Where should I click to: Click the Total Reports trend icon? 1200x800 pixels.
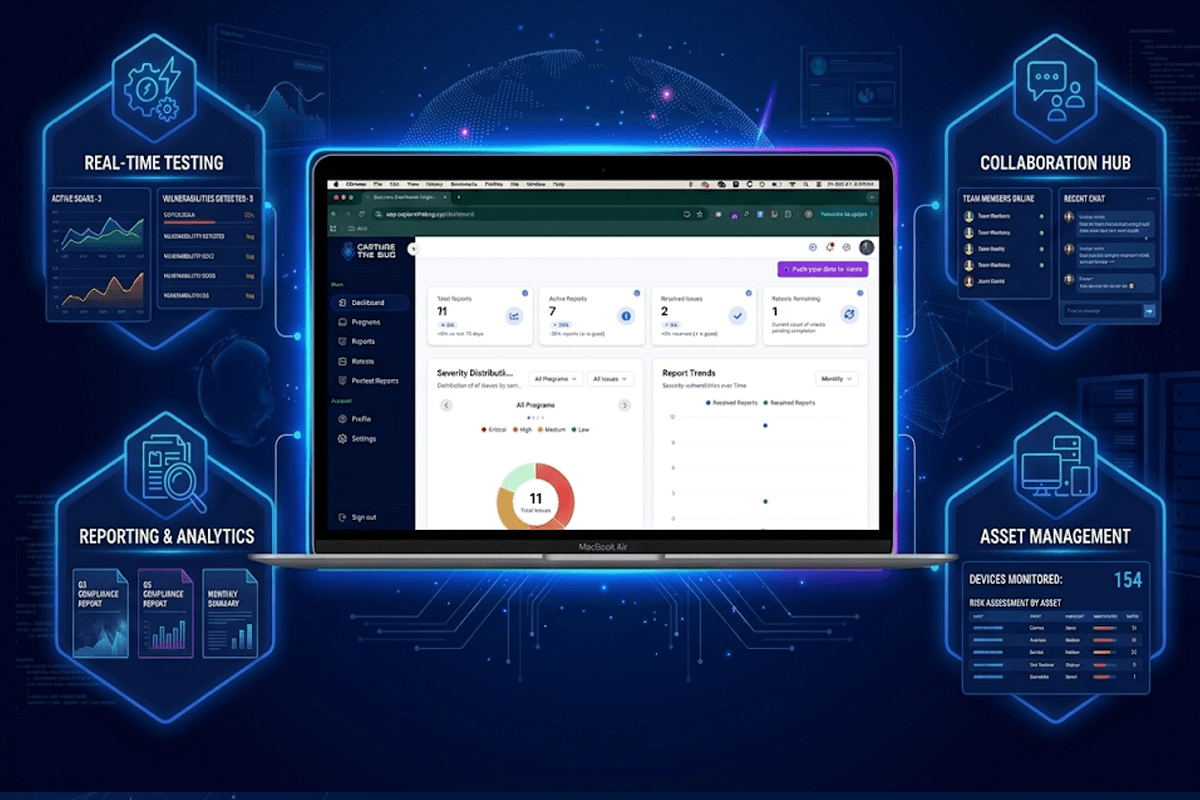[x=514, y=316]
